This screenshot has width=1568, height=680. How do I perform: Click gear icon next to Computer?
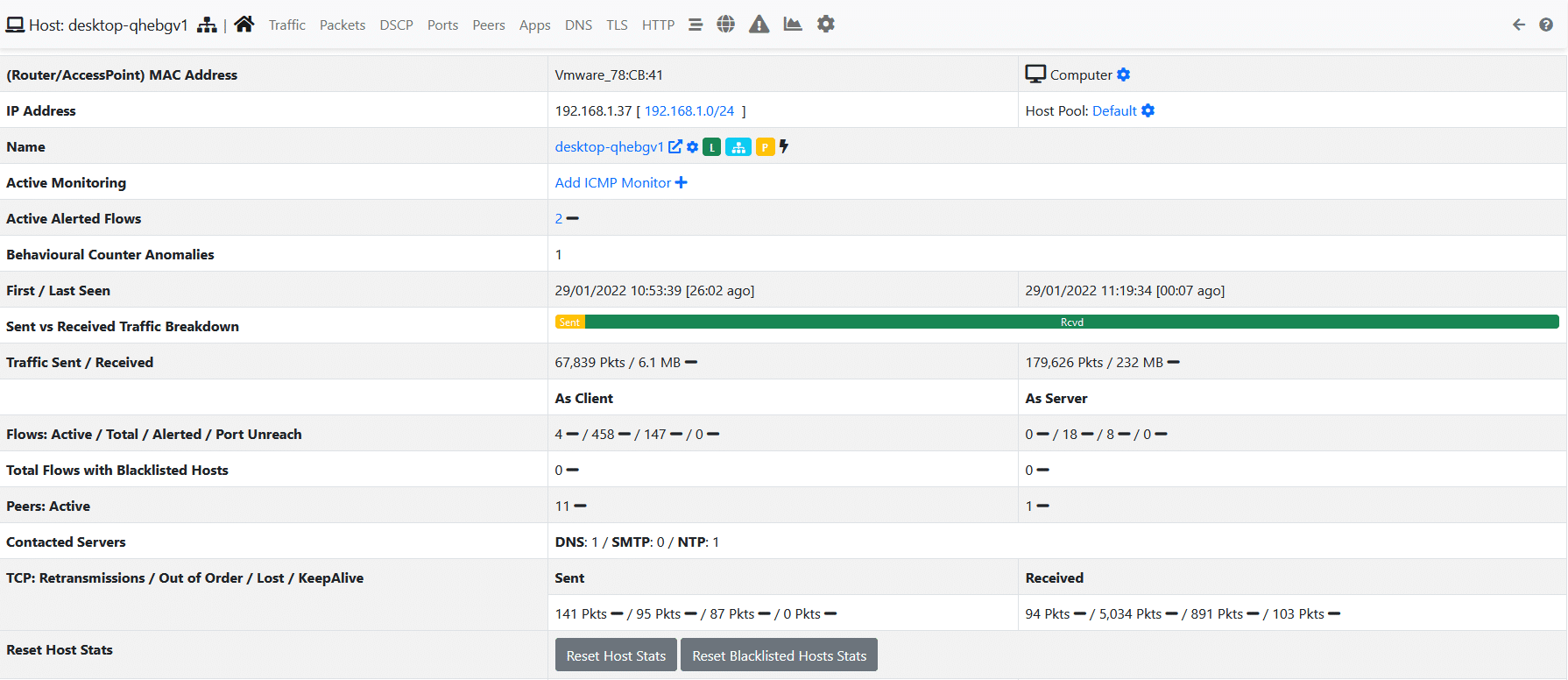pyautogui.click(x=1124, y=75)
